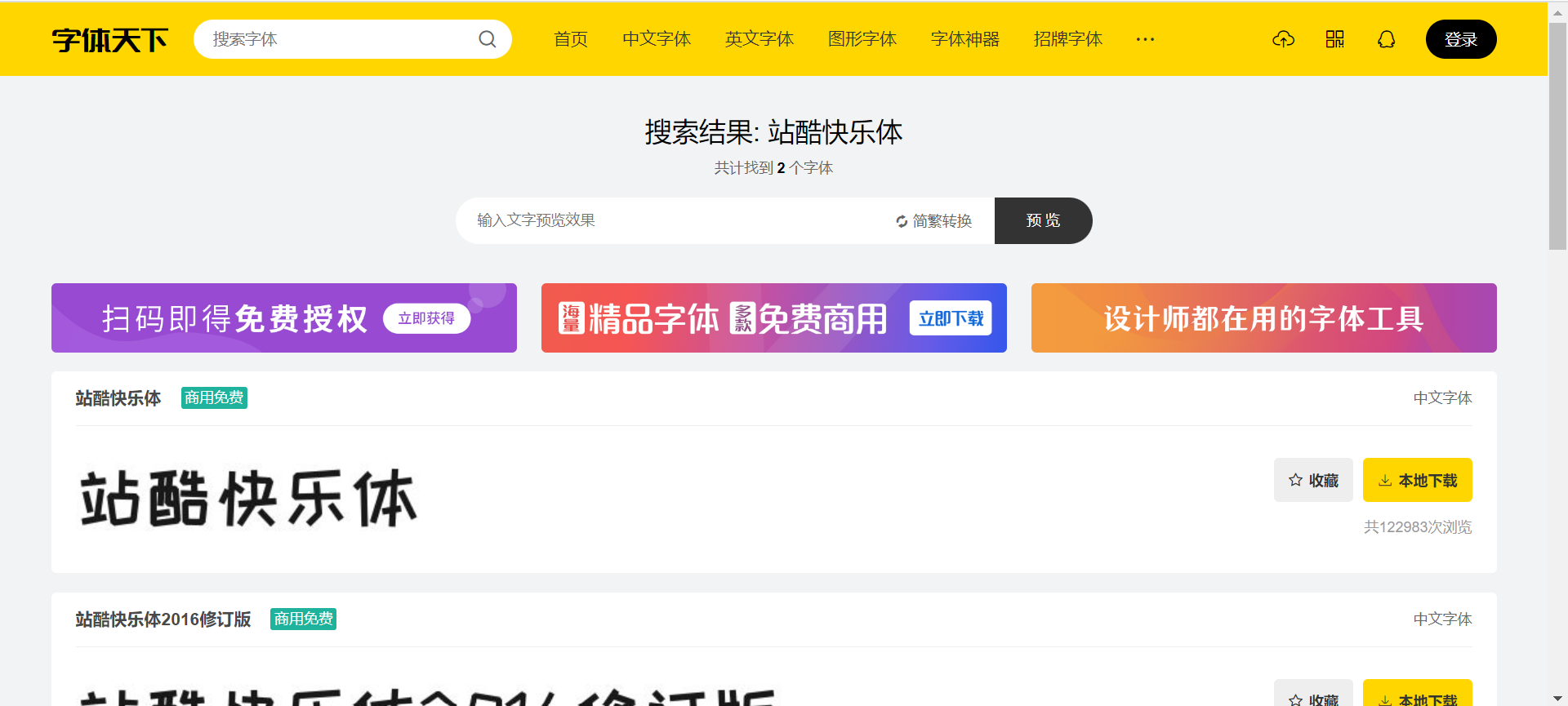Open the 站酷快乐体 font preview image
This screenshot has height=706, width=1568.
pyautogui.click(x=248, y=498)
